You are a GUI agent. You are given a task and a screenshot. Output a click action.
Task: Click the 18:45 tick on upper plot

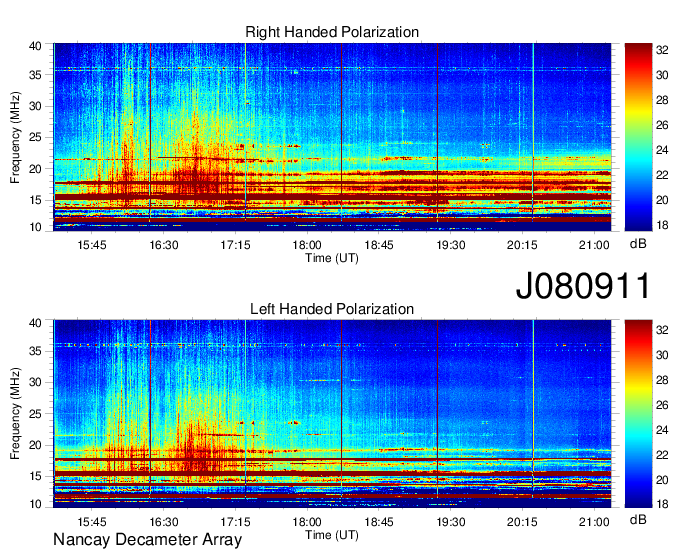[x=379, y=245]
